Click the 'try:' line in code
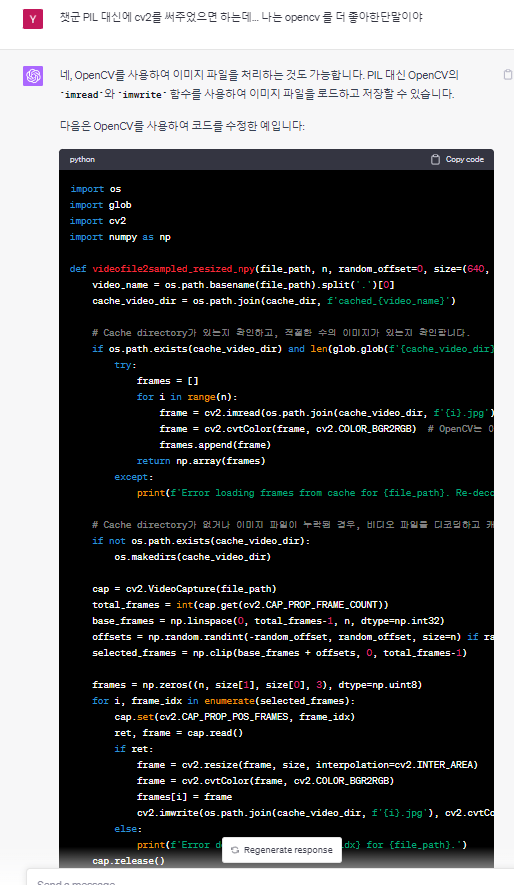Screen dimensions: 514x885 (x=125, y=365)
